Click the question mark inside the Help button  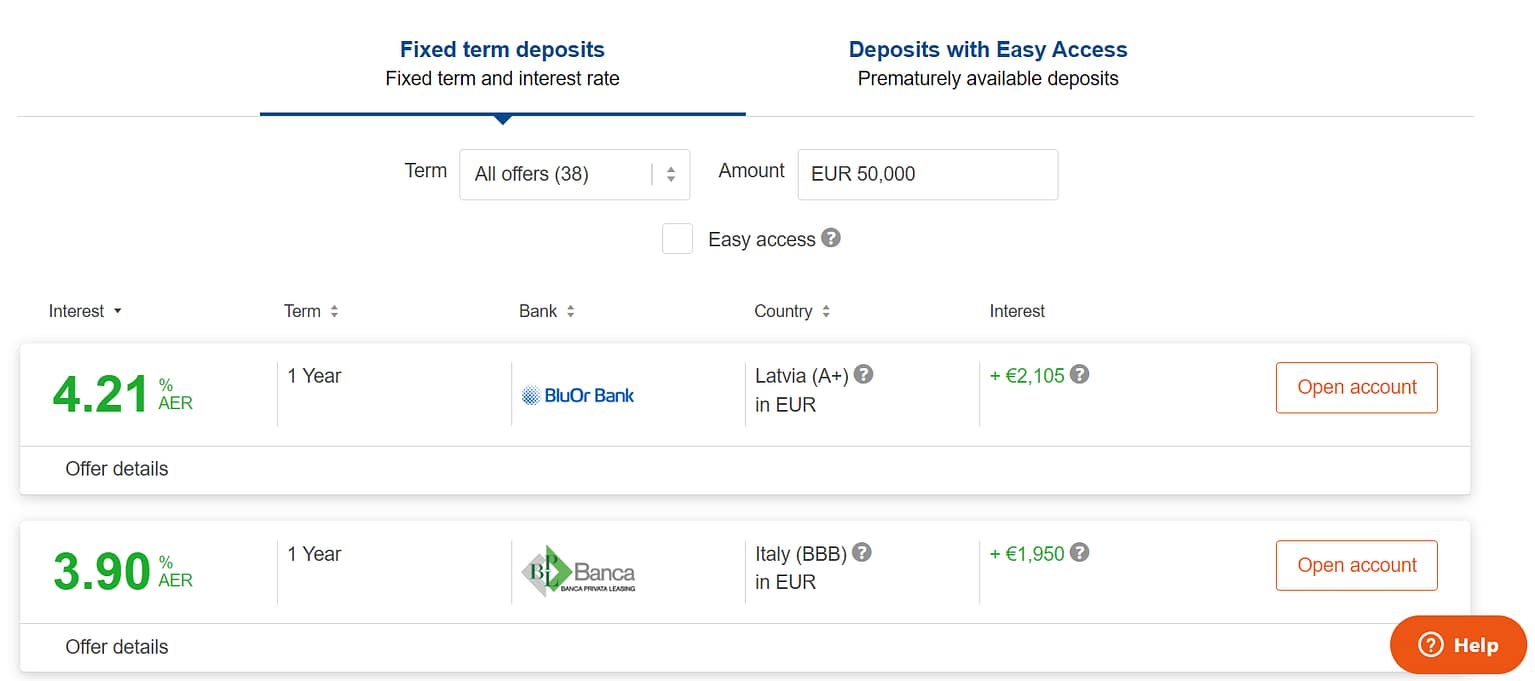[x=1429, y=645]
